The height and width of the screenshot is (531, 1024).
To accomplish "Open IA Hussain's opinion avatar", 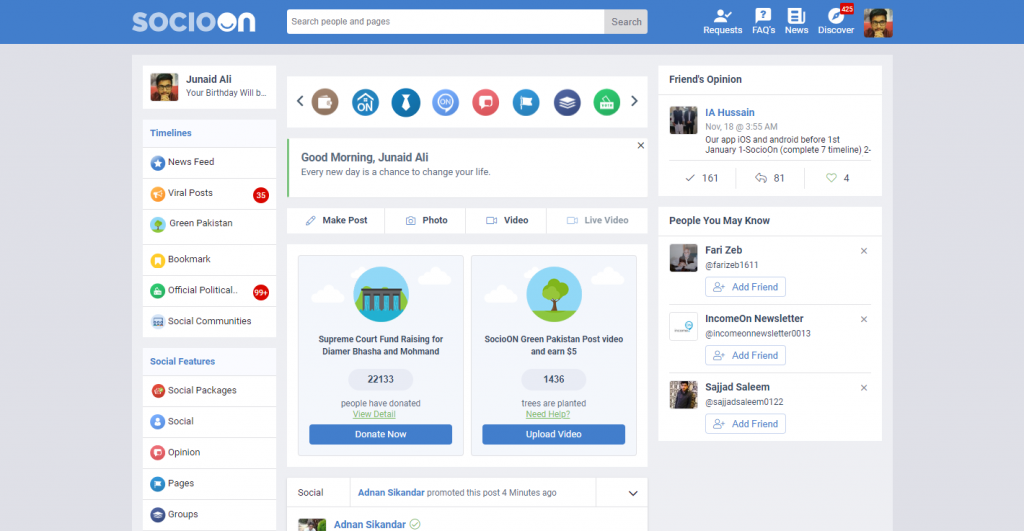I will 683,120.
